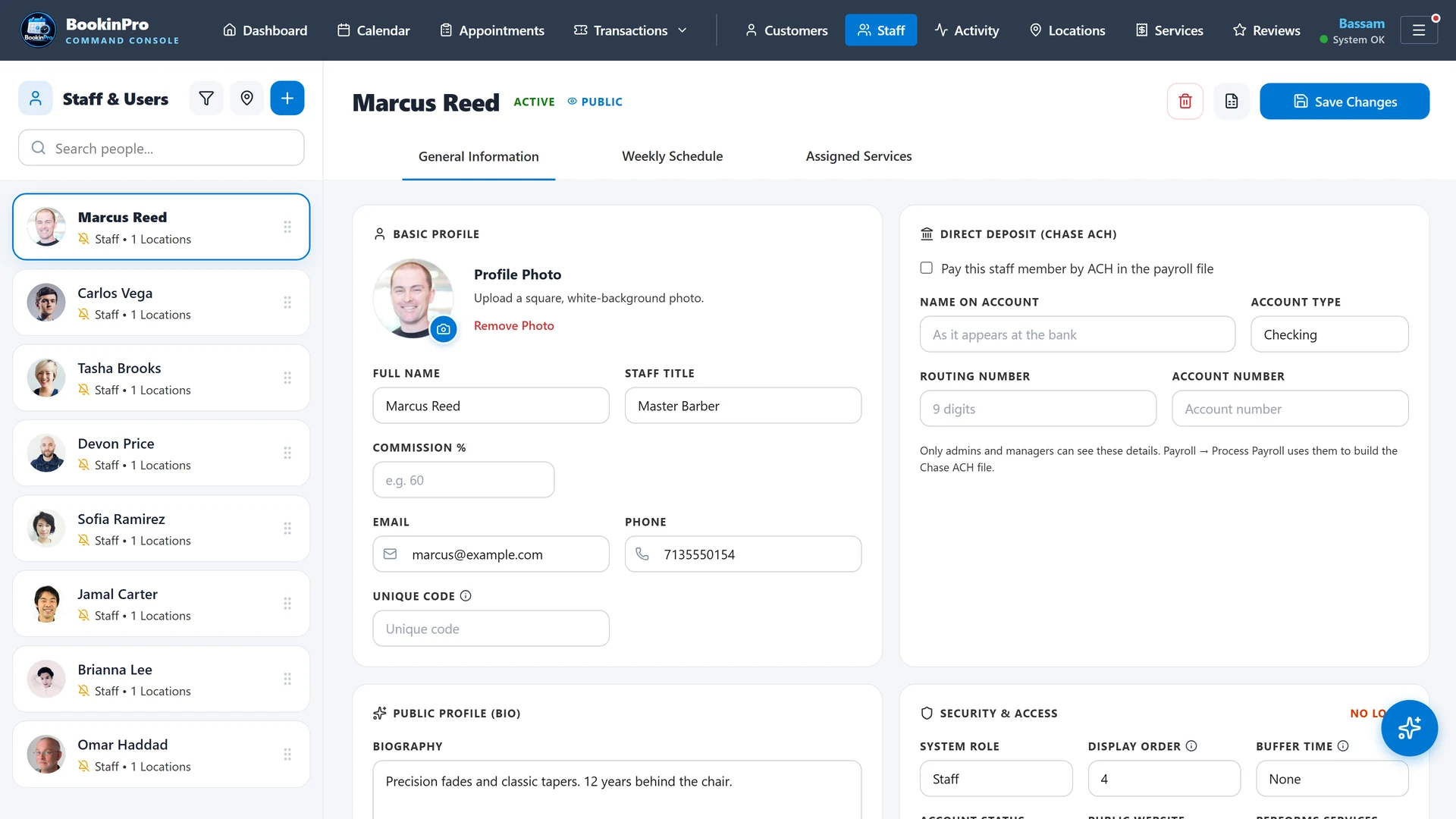1456x819 pixels.
Task: Expand the Transactions menu dropdown
Action: [630, 30]
